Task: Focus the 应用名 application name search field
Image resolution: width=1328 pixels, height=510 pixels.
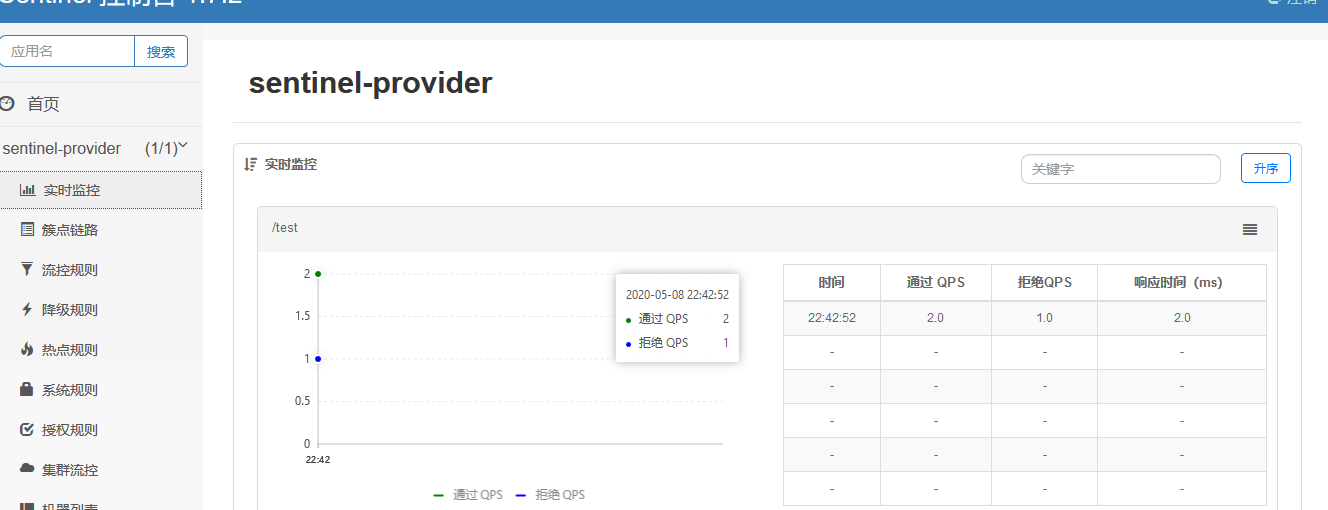Action: coord(67,52)
